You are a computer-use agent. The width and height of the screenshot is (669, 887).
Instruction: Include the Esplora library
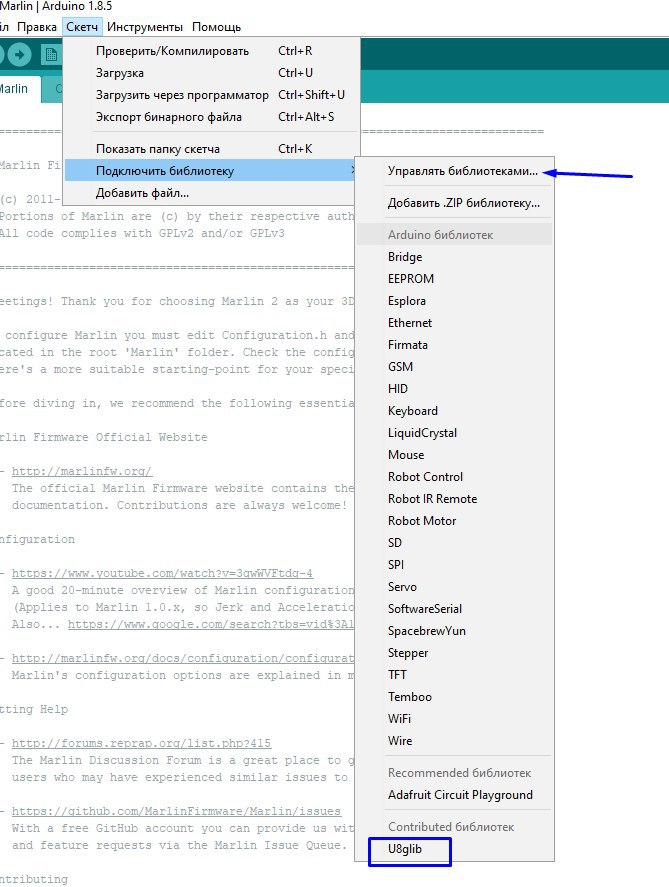point(455,301)
